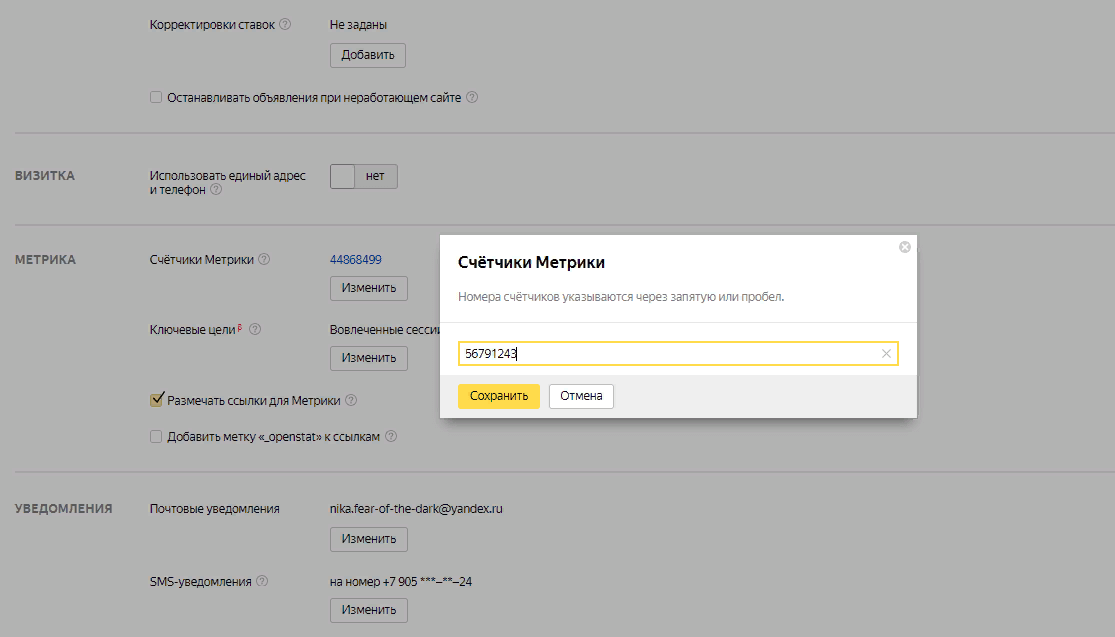Click the counter number input field
This screenshot has width=1115, height=637.
pos(670,353)
